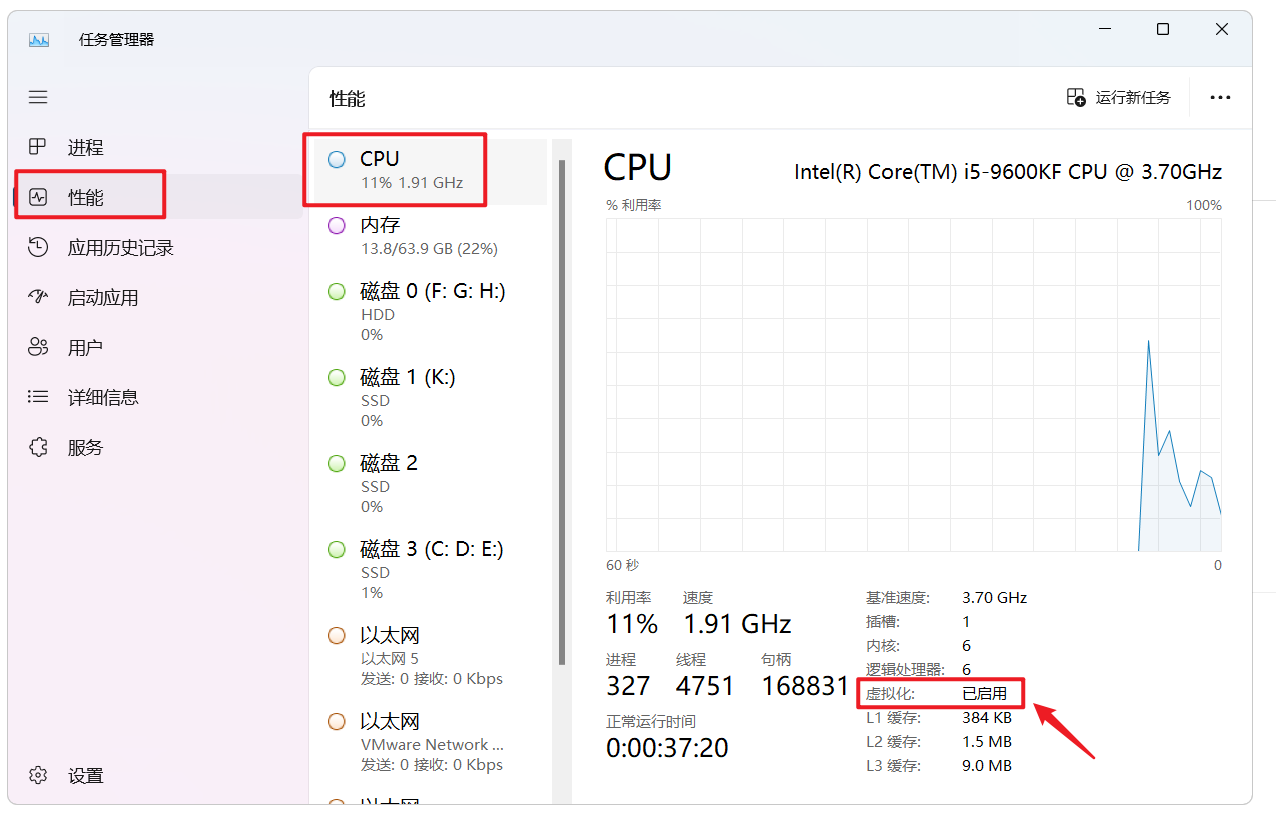Click the 168831 handles count
Screen dimensions: 1276x822
pos(805,687)
